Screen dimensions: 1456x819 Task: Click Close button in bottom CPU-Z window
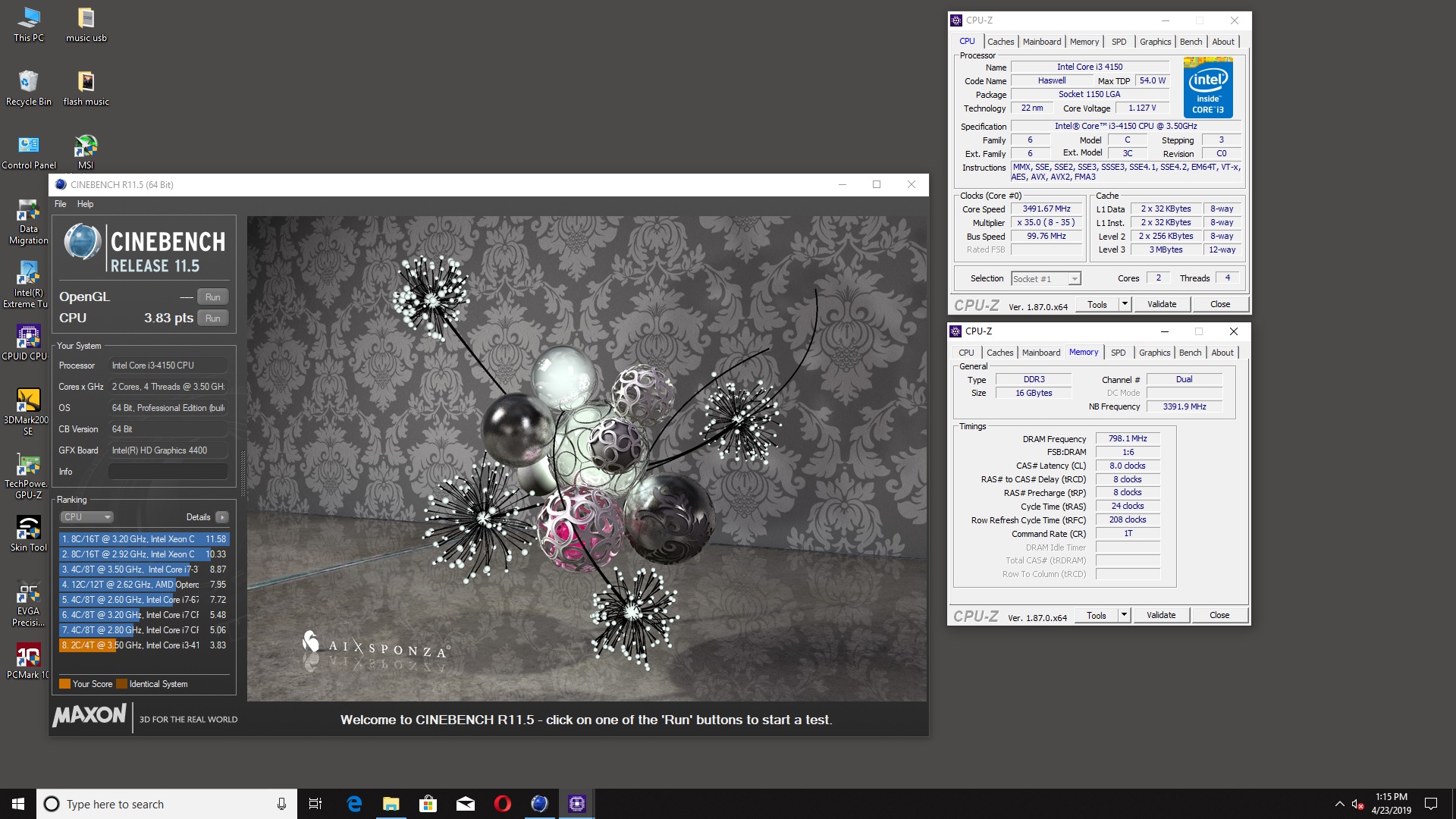click(1219, 615)
